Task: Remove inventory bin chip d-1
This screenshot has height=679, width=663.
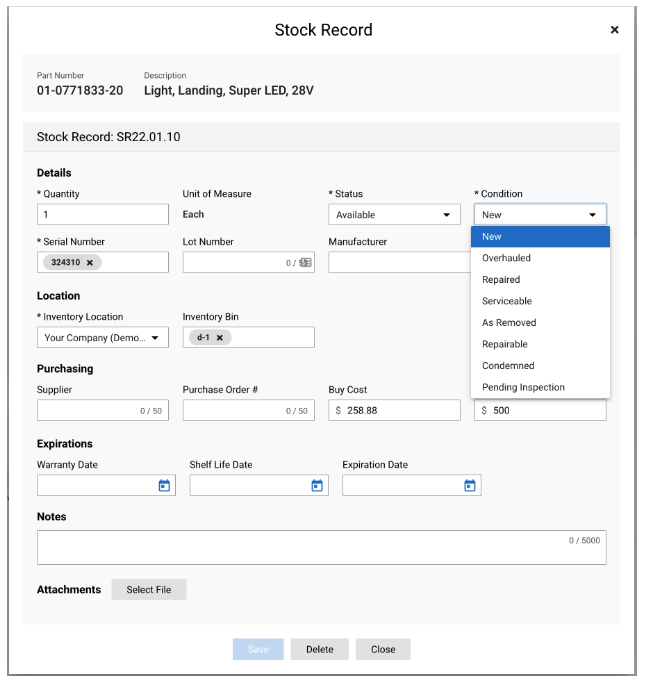Action: click(x=220, y=338)
